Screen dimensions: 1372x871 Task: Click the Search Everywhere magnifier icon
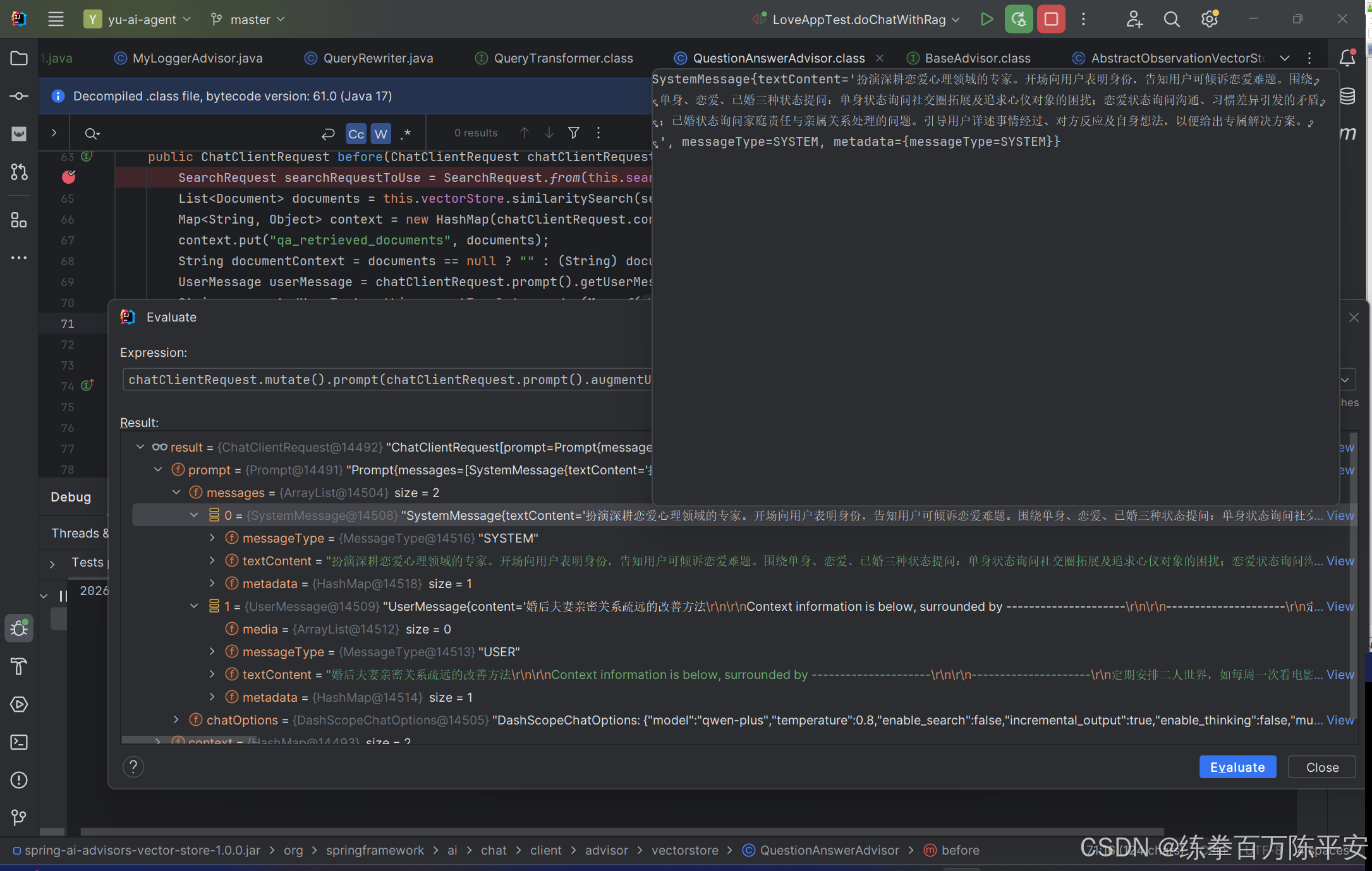click(1171, 19)
